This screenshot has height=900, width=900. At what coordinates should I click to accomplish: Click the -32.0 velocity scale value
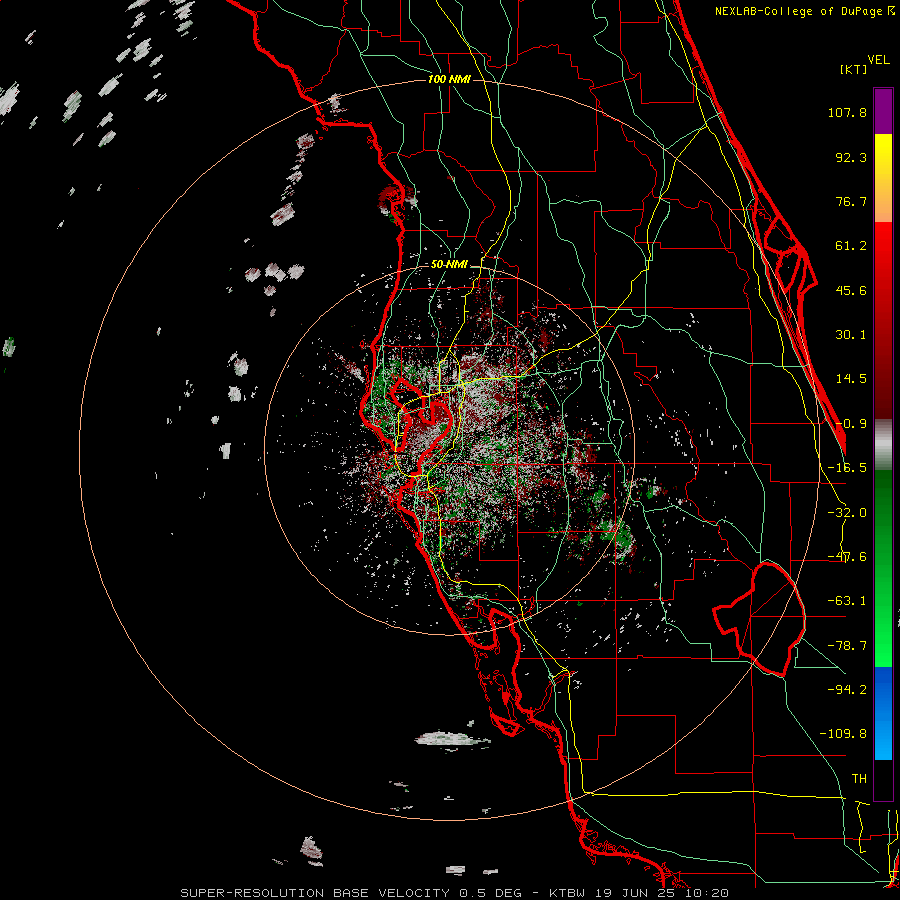coord(847,513)
